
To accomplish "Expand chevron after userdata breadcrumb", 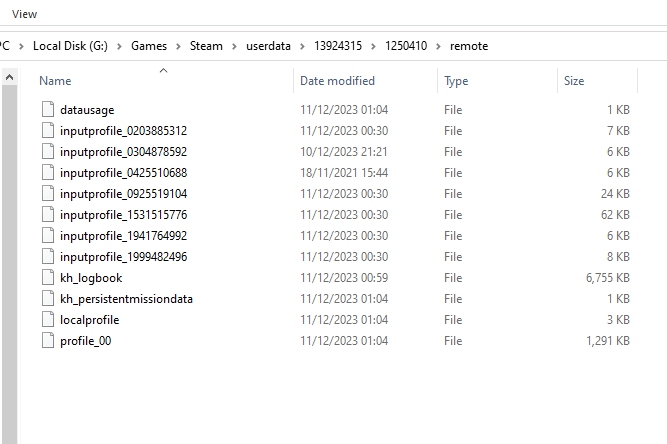I will (x=302, y=46).
